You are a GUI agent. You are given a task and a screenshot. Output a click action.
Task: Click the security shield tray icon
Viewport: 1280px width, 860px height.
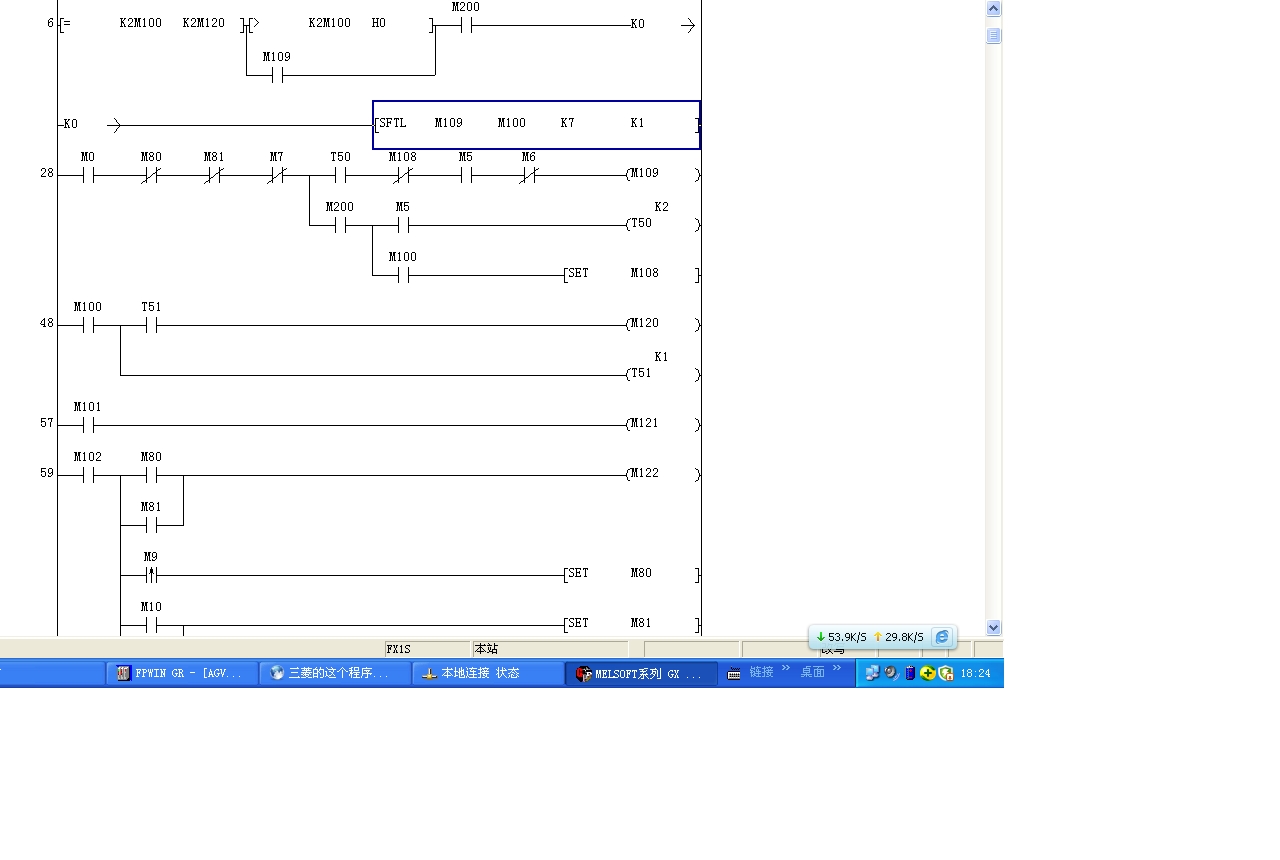[x=946, y=673]
